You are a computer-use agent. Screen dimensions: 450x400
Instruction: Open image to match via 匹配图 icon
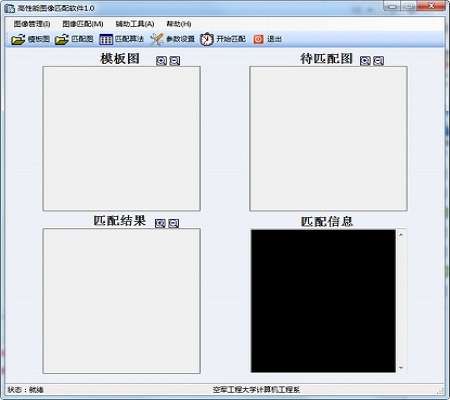pos(62,39)
